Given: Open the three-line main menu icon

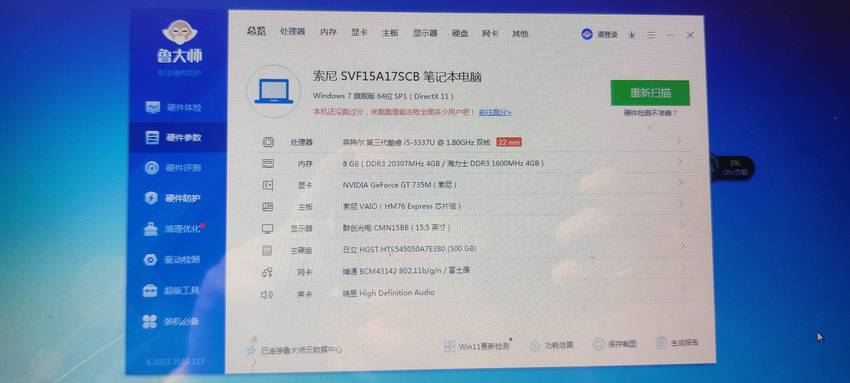Looking at the screenshot, I should (651, 35).
